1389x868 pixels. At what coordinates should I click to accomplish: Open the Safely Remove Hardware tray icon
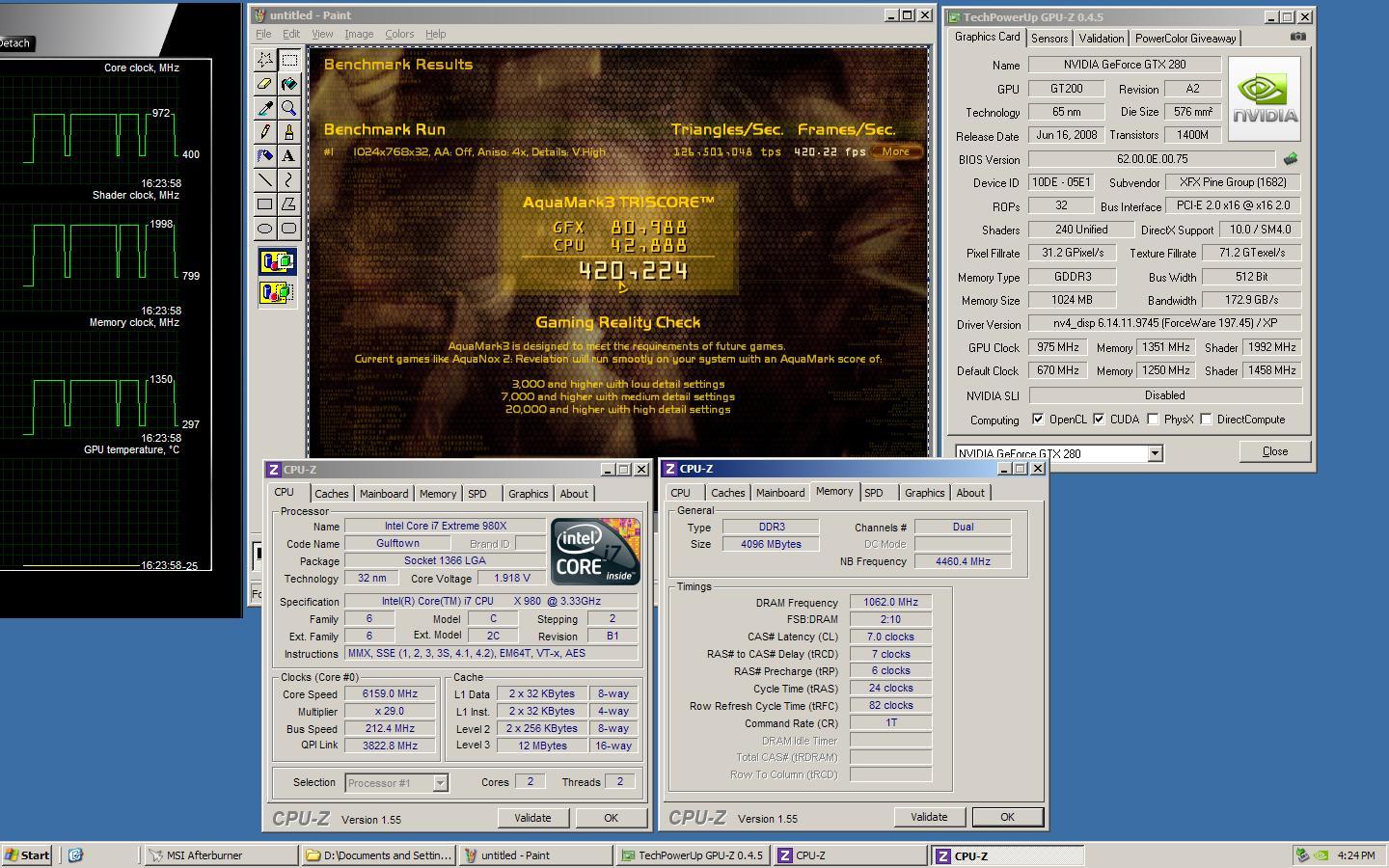[x=1302, y=854]
